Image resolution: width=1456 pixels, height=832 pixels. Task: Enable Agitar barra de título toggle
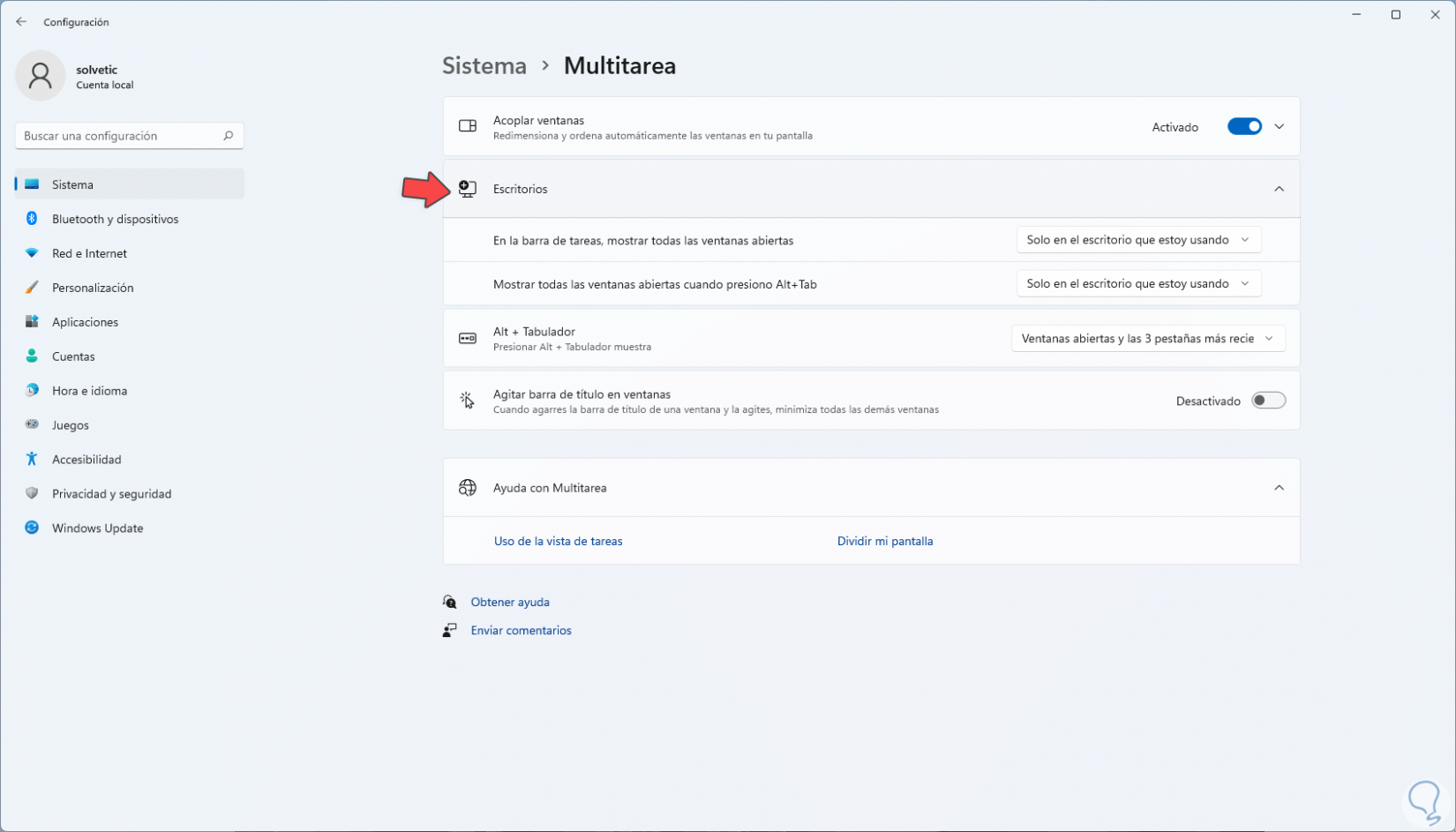click(1268, 401)
